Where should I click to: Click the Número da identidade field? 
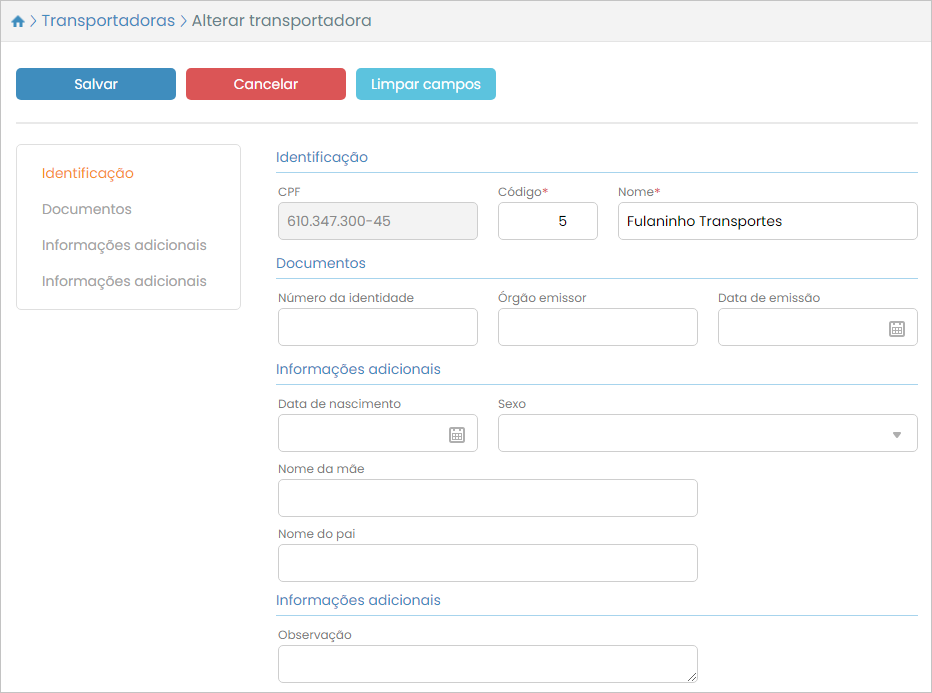378,327
